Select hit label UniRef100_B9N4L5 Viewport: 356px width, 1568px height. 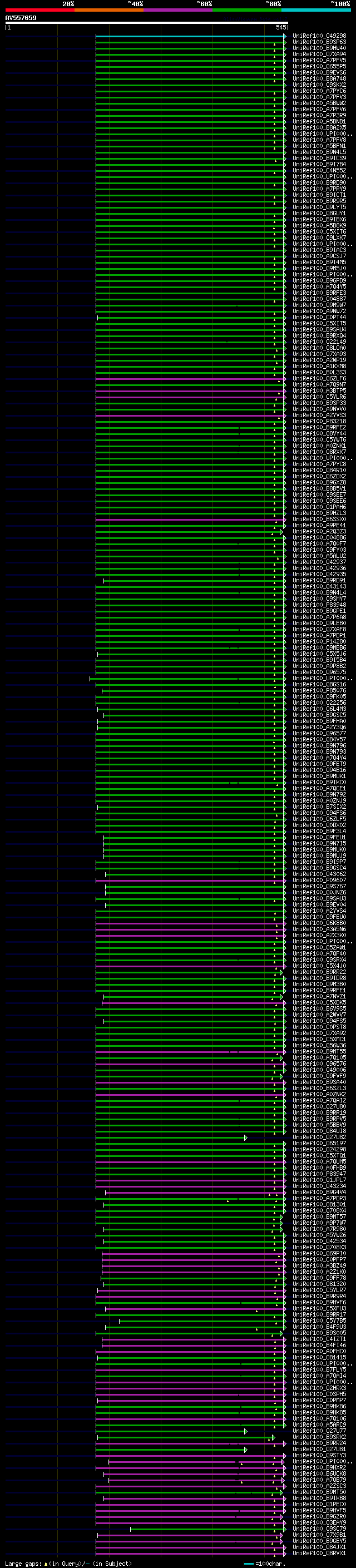pos(319,152)
